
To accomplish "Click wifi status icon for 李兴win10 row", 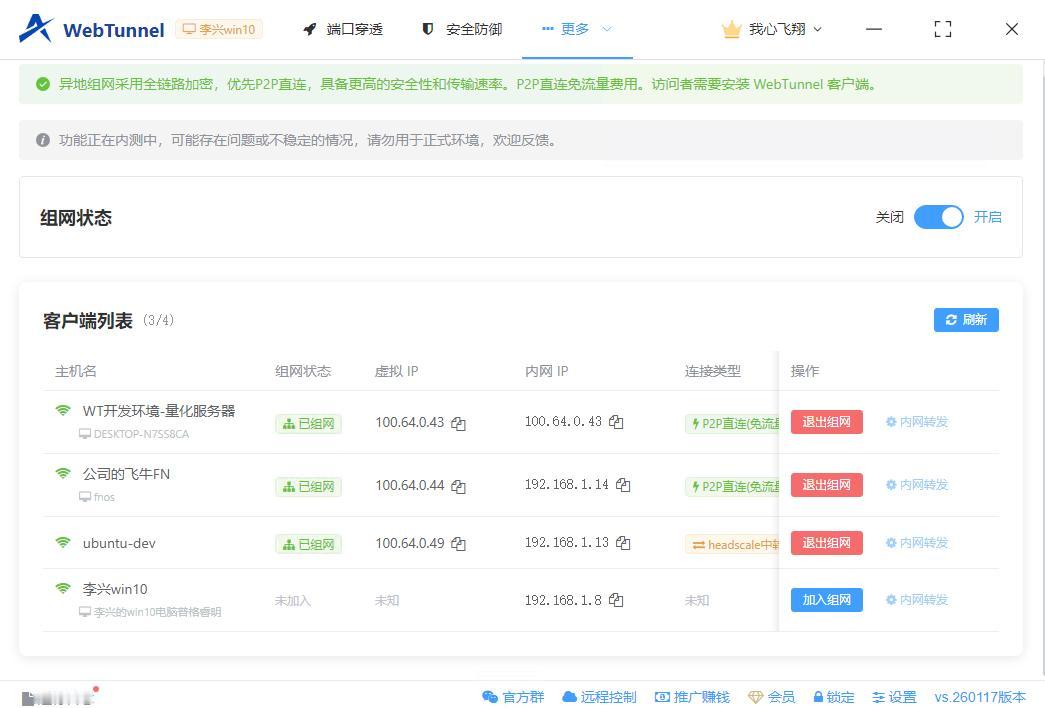I will click(63, 589).
